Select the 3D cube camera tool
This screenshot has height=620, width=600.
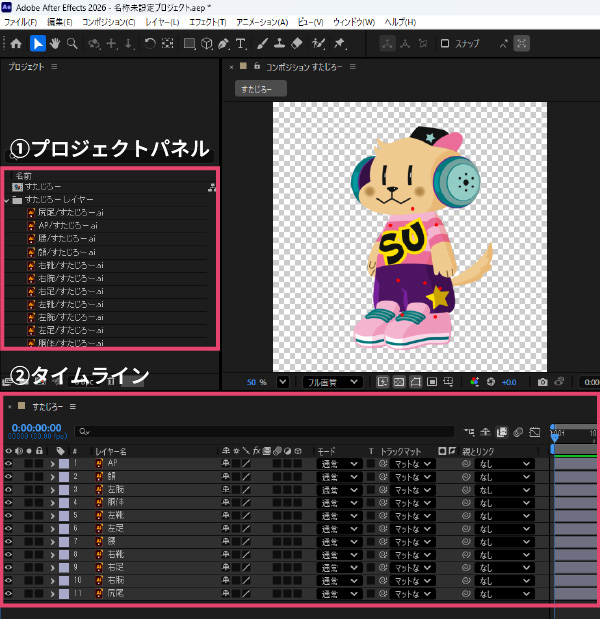click(206, 43)
